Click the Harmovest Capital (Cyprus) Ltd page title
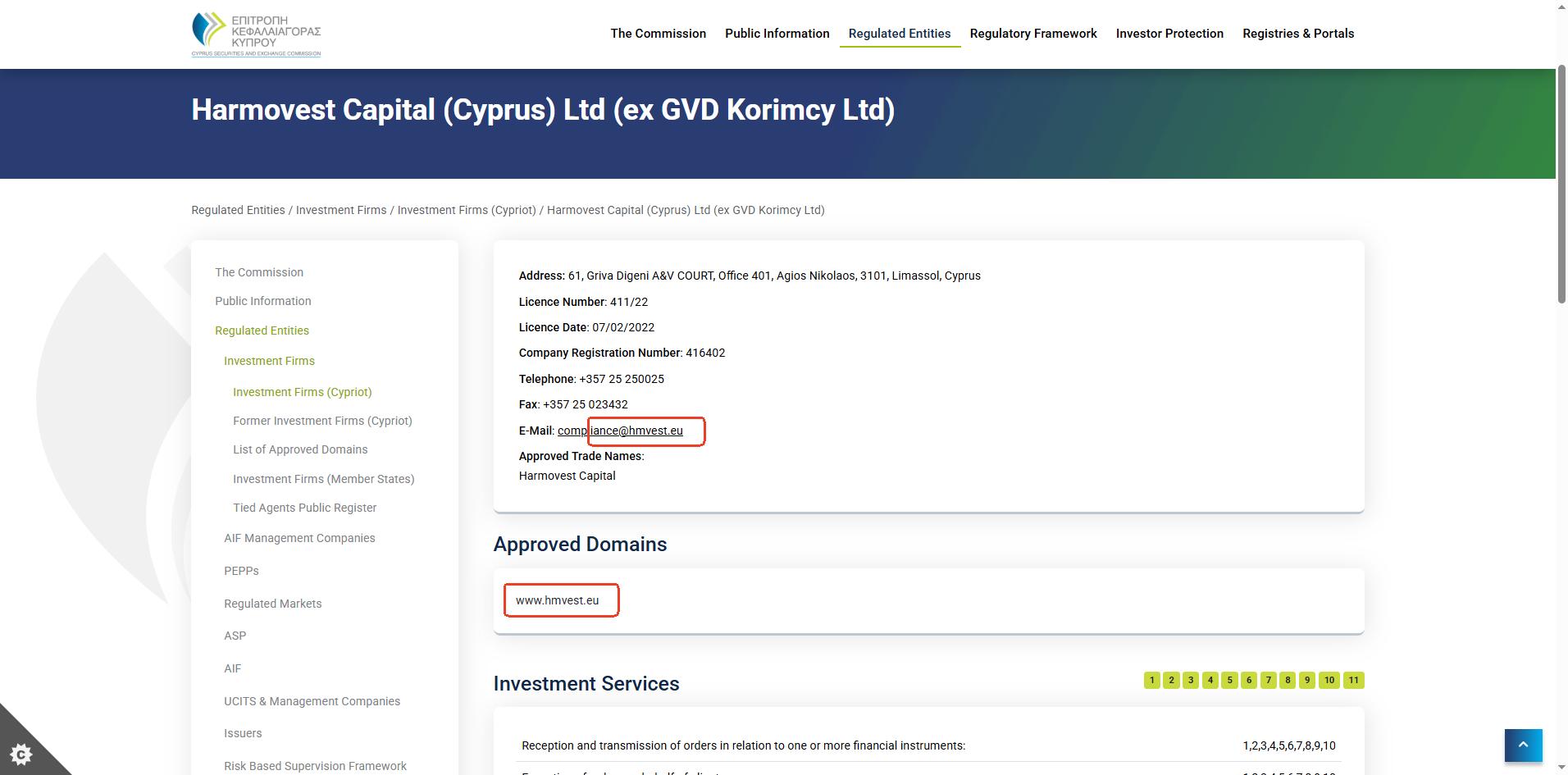 click(x=543, y=110)
